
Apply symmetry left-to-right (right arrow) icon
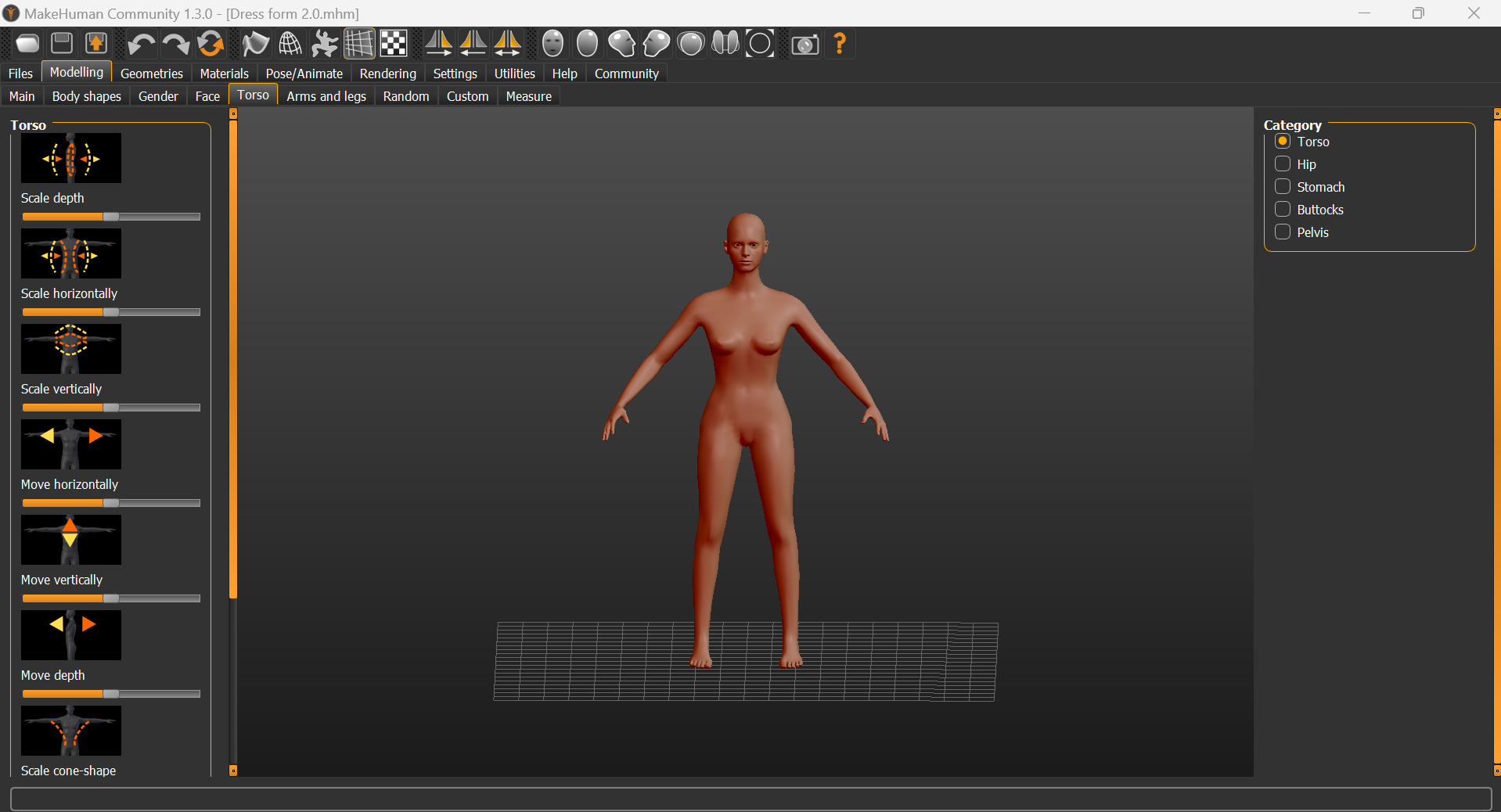[438, 44]
